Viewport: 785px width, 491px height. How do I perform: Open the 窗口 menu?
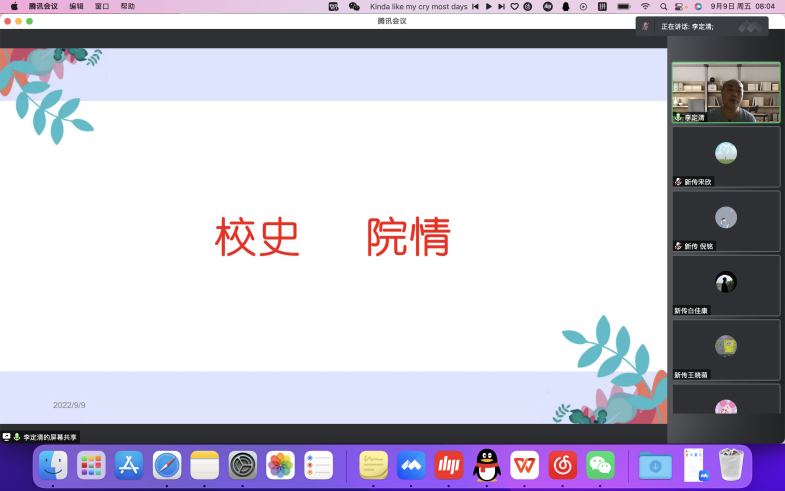[102, 6]
